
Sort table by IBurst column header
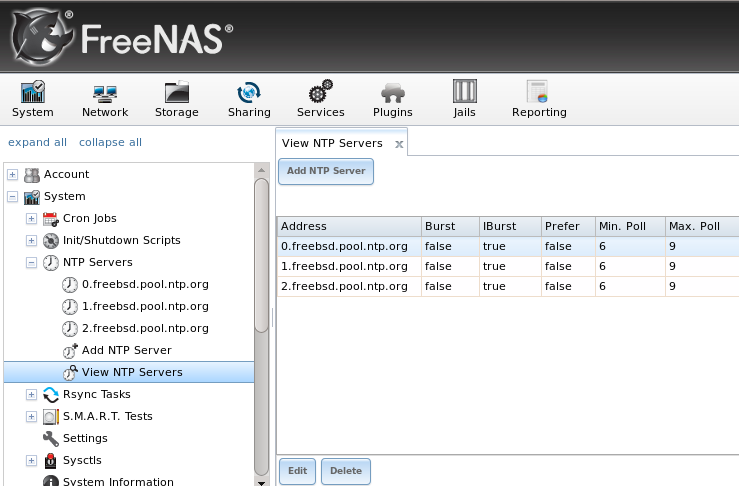click(x=510, y=227)
